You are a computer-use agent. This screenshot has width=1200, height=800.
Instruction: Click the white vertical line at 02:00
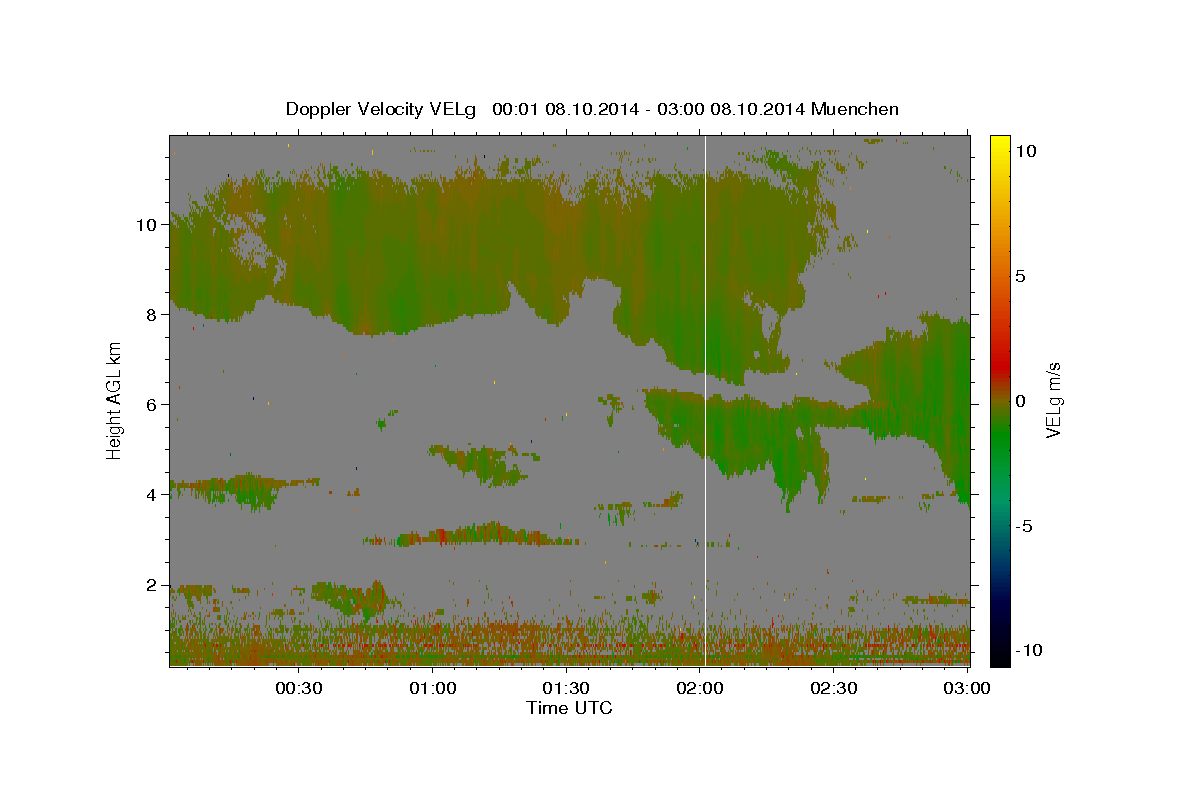(705, 400)
